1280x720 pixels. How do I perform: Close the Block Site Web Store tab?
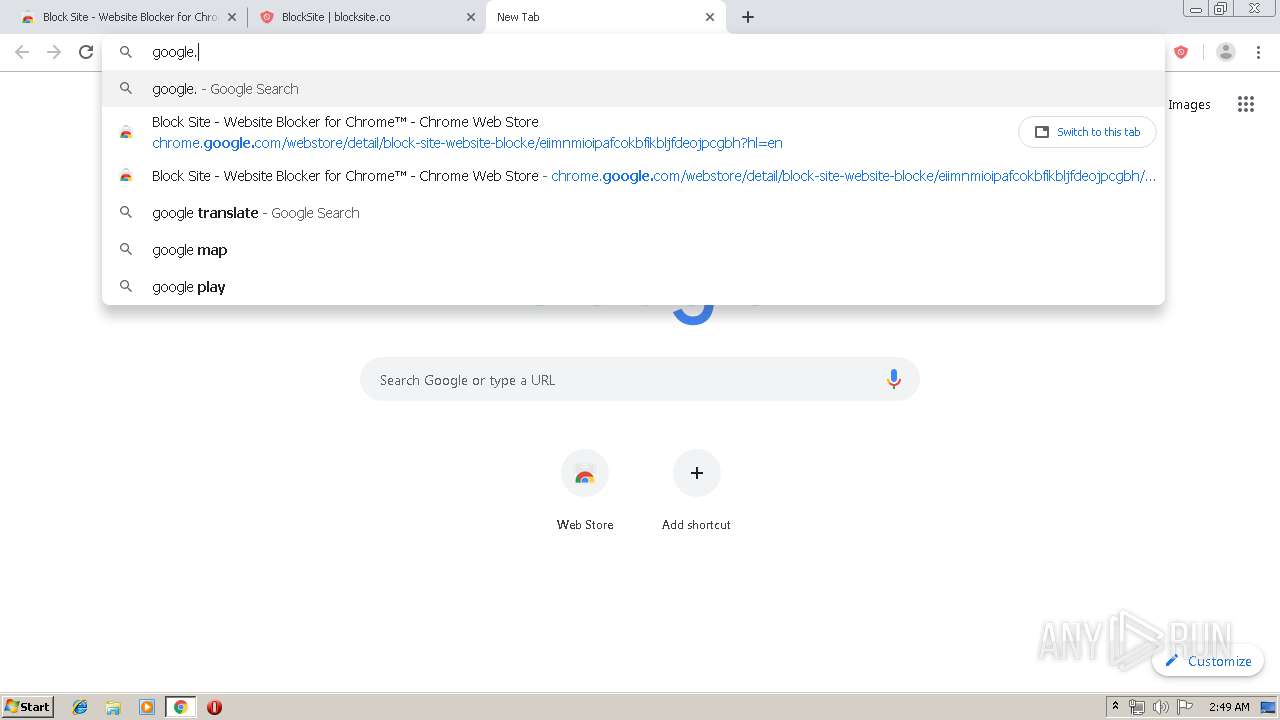tap(232, 17)
